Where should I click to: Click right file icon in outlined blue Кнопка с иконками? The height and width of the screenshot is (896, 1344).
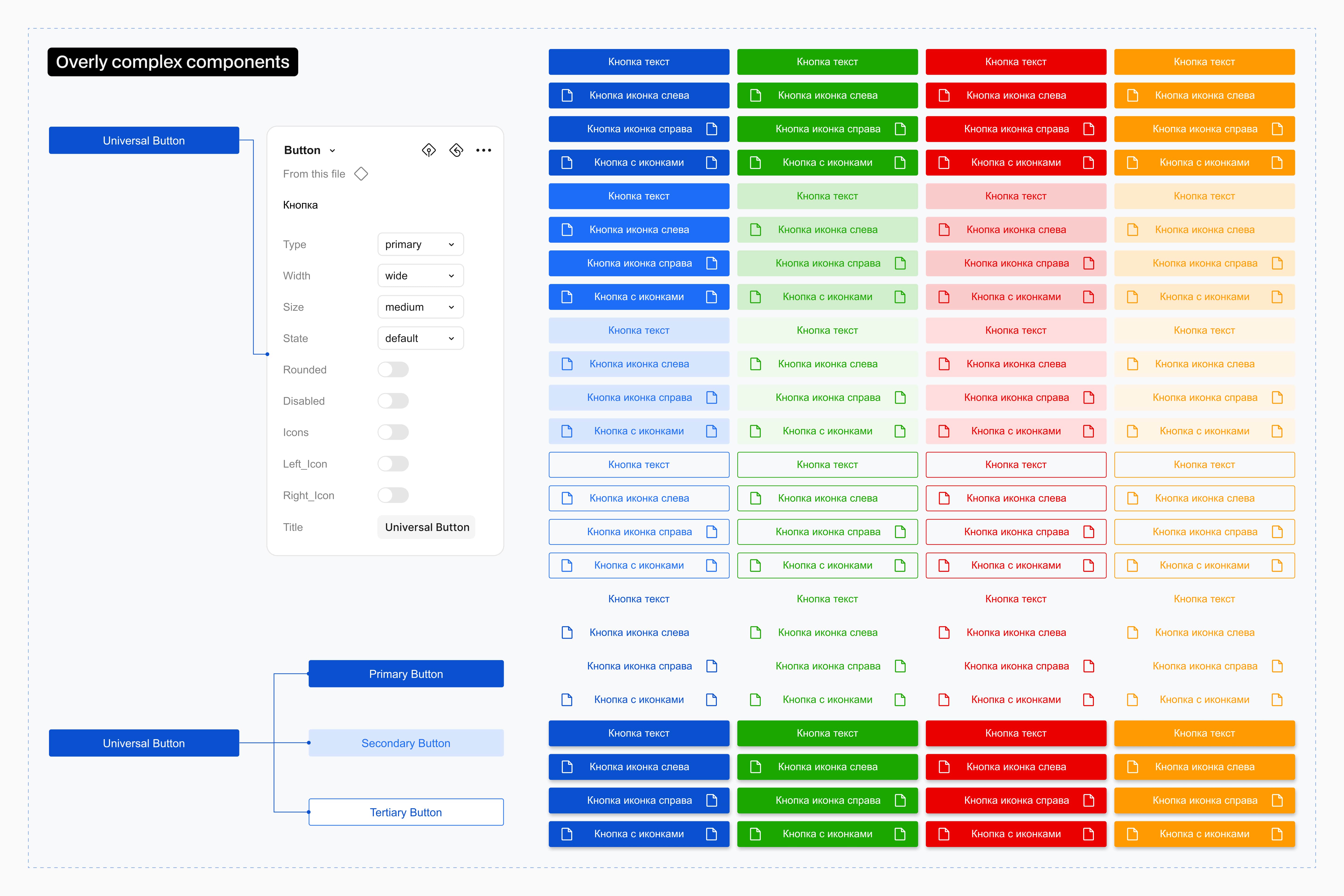pyautogui.click(x=711, y=565)
